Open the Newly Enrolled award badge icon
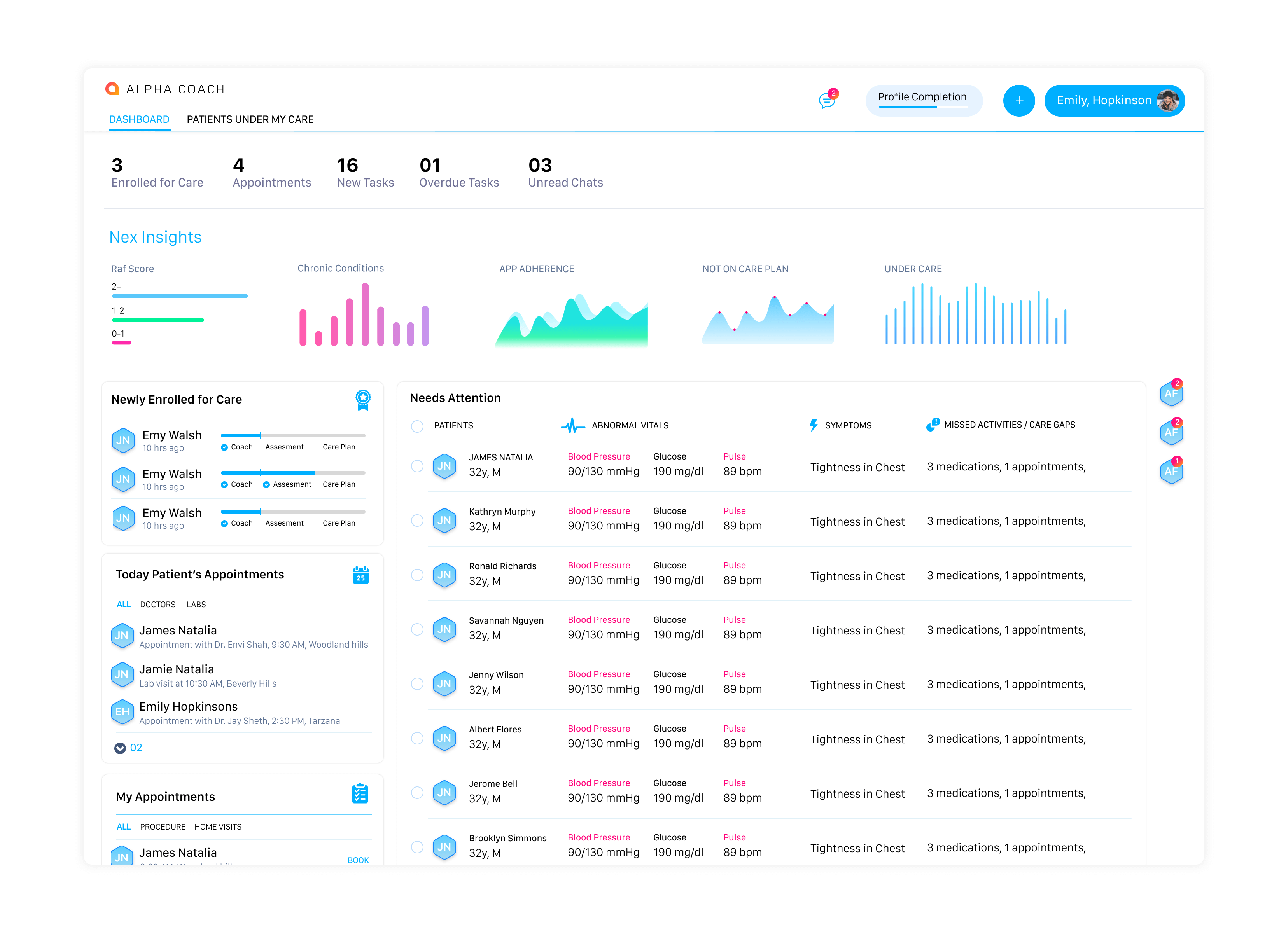Viewport: 1288px width, 933px height. click(363, 399)
